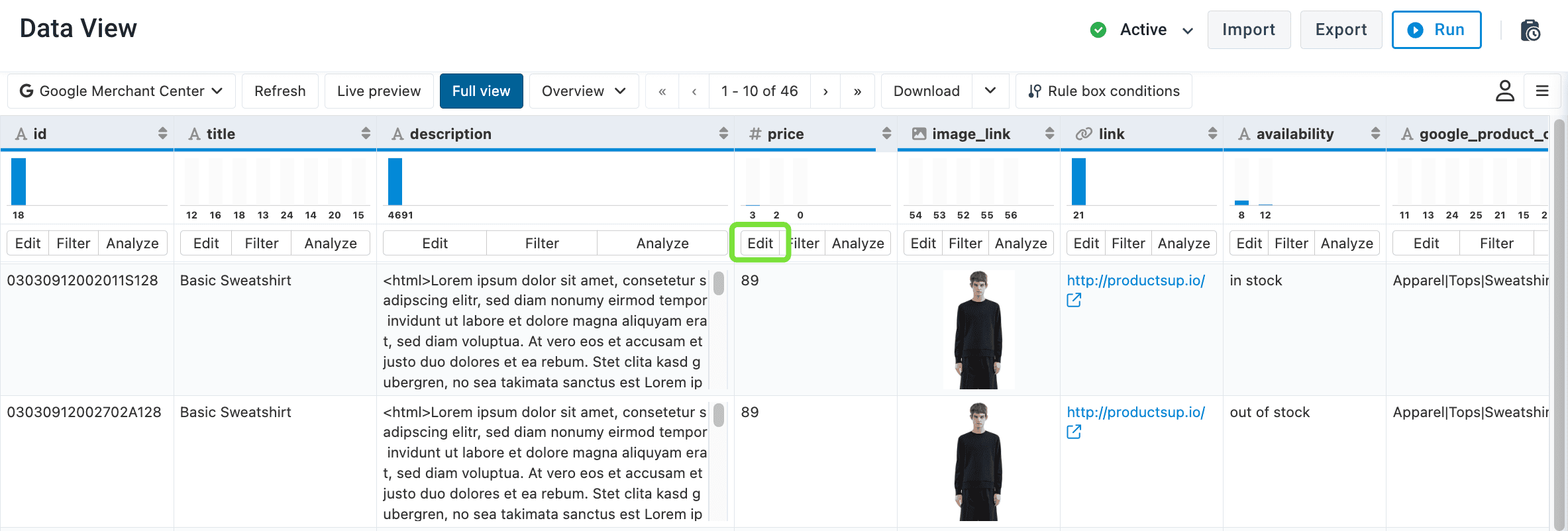1568x531 pixels.
Task: Filter the link column
Action: coord(1128,243)
